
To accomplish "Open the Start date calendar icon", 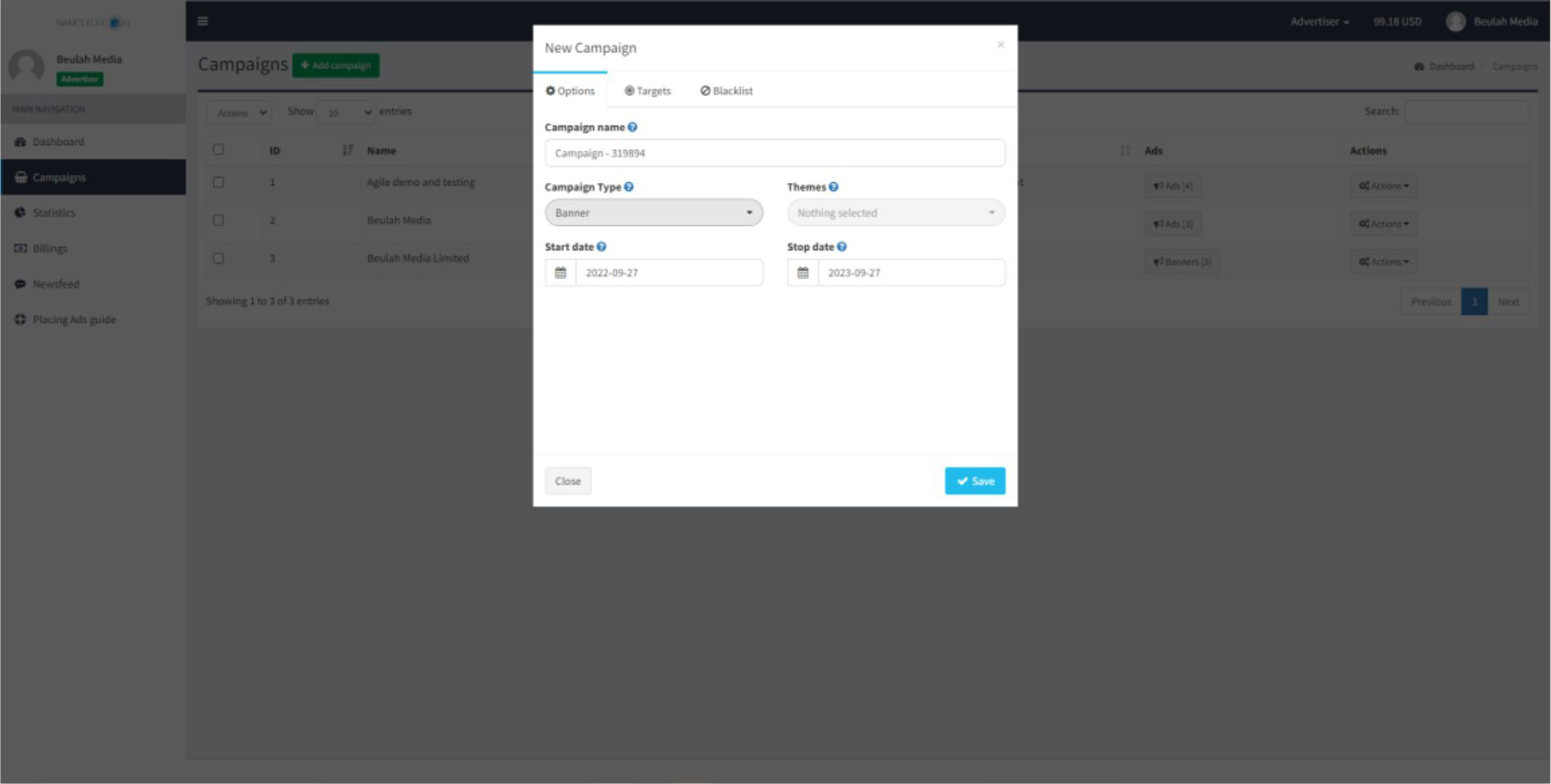I will tap(561, 273).
